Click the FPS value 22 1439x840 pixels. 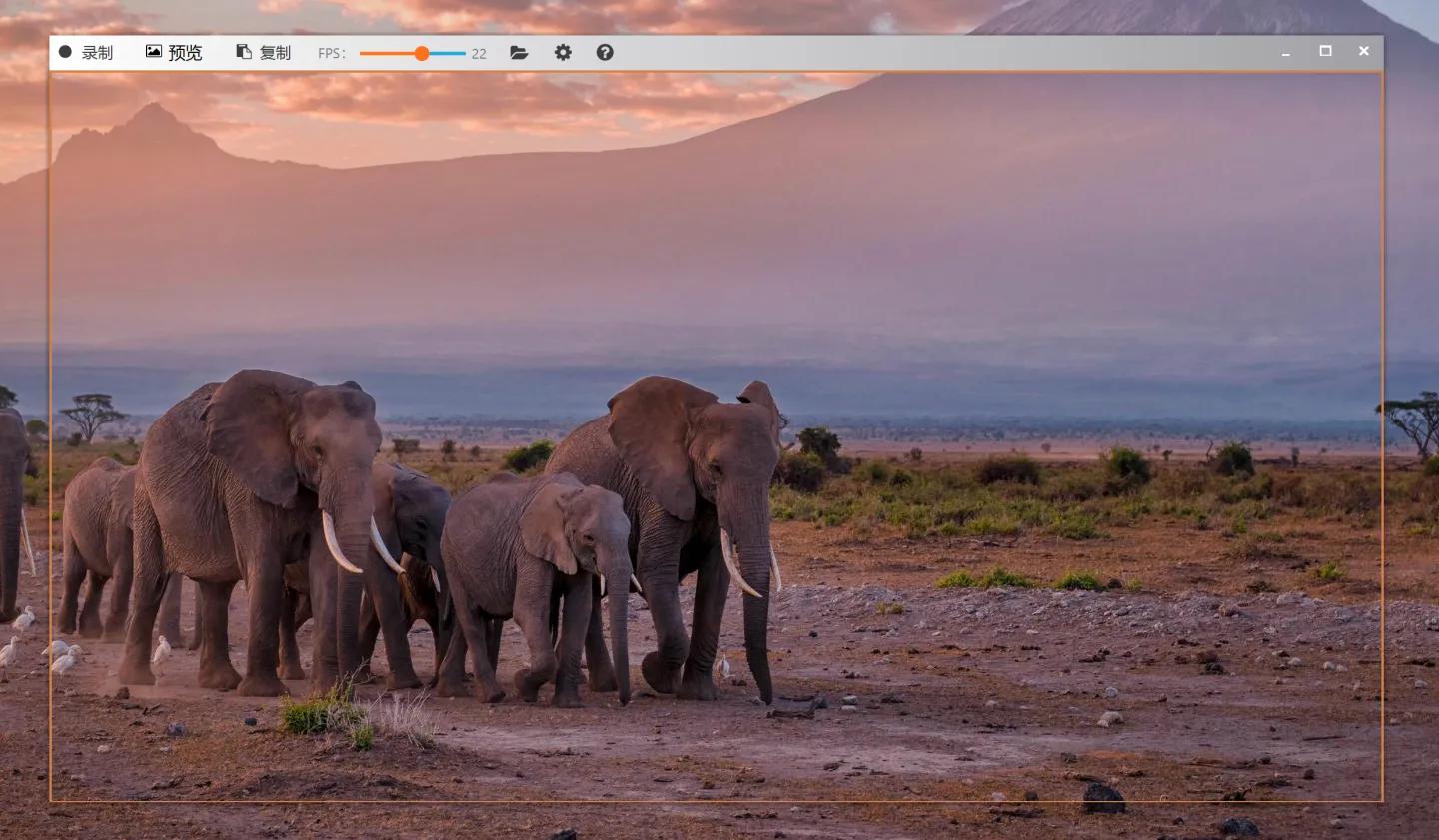[479, 54]
